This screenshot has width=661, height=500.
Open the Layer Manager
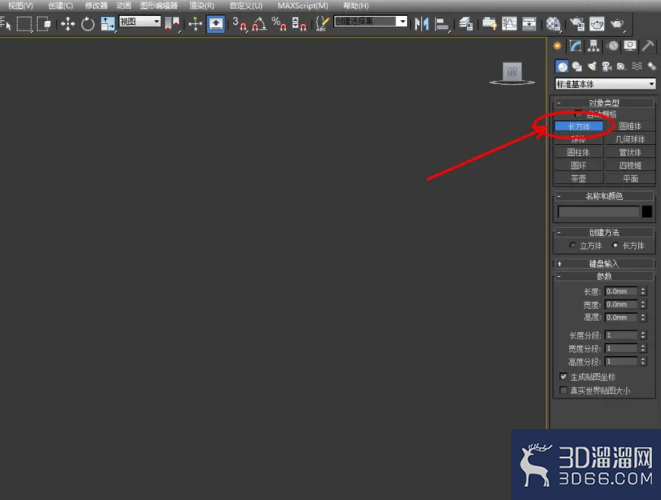pos(465,24)
